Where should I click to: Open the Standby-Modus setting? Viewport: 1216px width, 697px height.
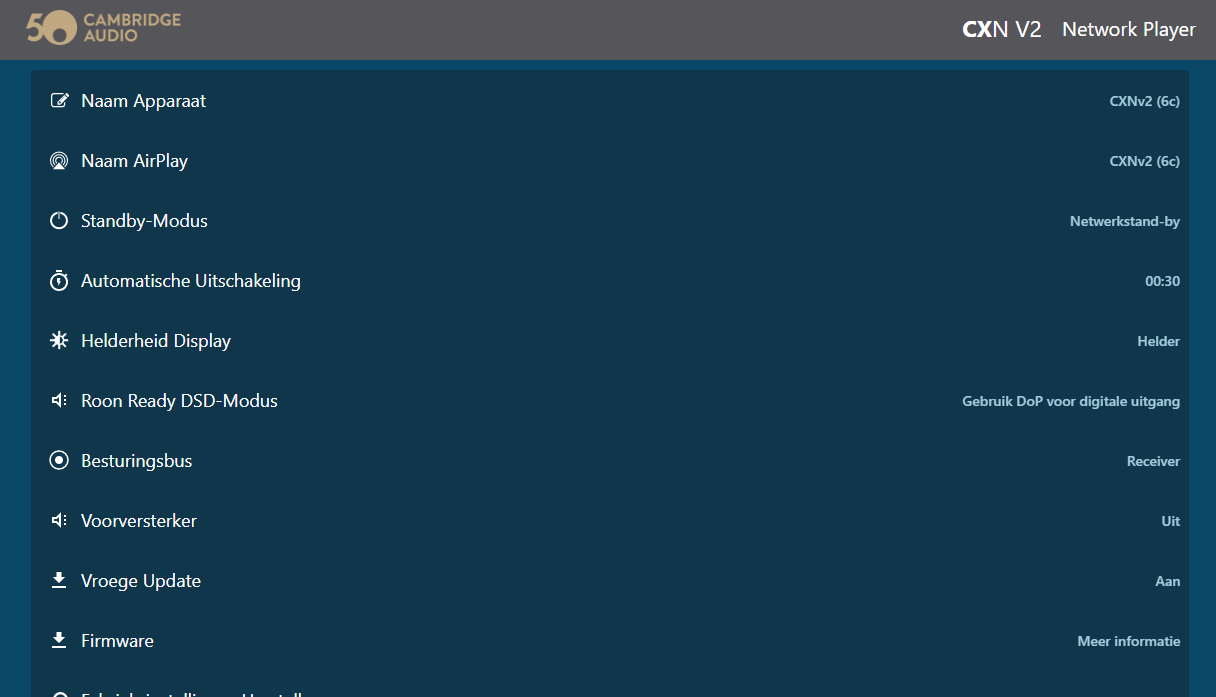[x=610, y=221]
